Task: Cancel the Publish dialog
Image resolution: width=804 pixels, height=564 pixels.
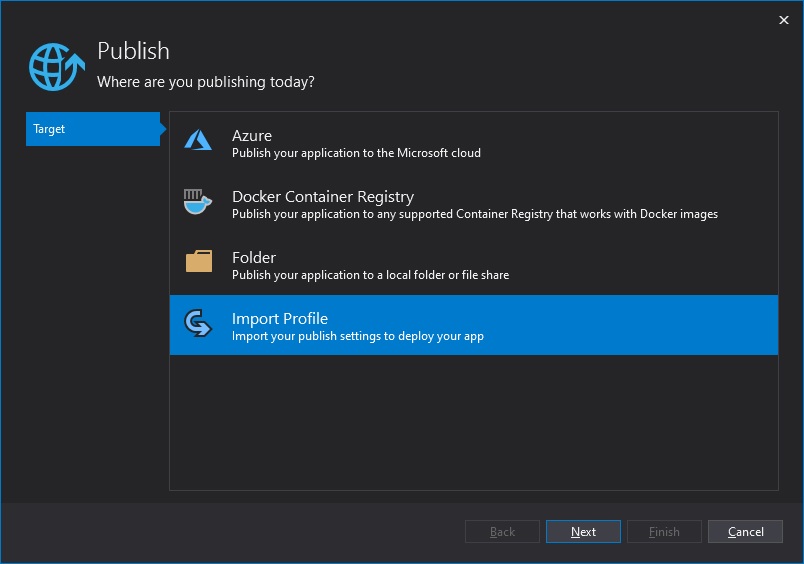Action: pyautogui.click(x=746, y=532)
